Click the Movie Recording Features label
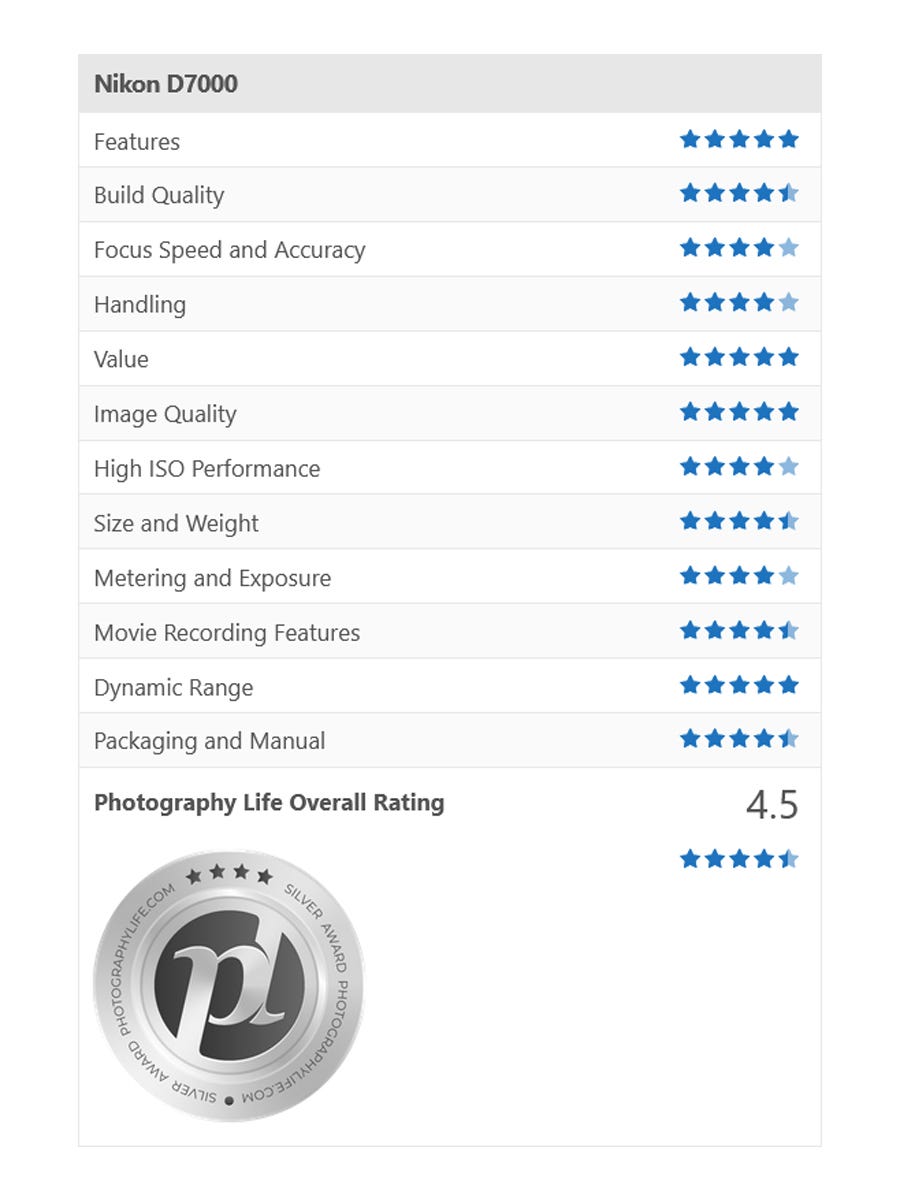Screen dimensions: 900x1200 point(227,633)
